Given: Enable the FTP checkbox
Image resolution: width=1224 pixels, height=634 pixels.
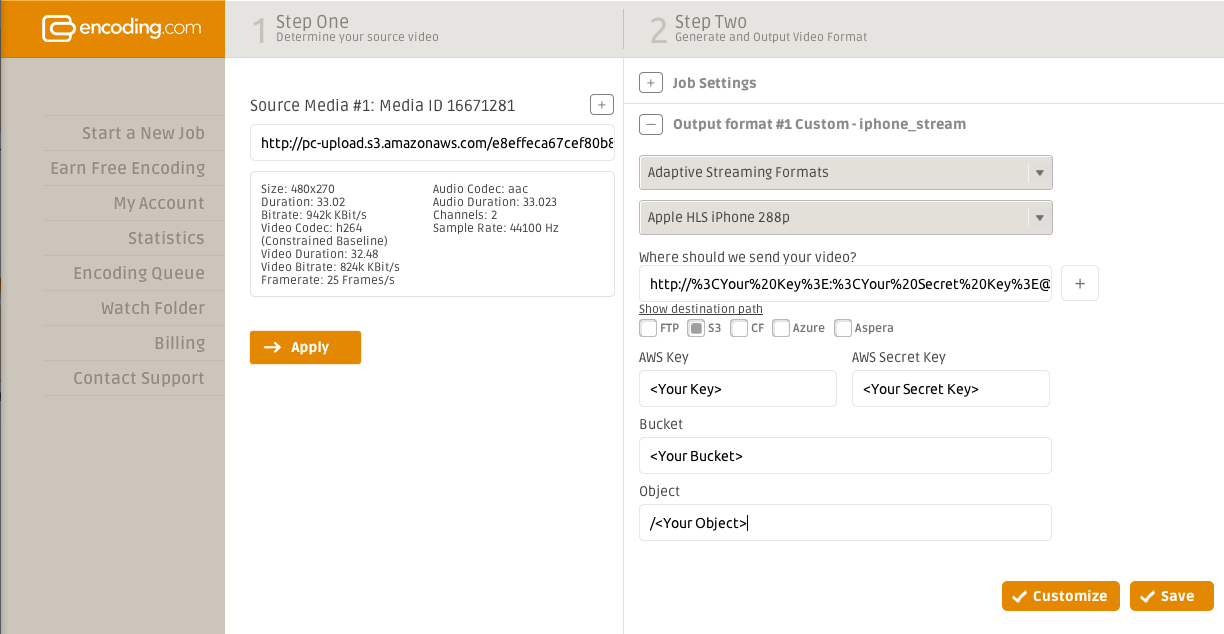Looking at the screenshot, I should [x=648, y=328].
